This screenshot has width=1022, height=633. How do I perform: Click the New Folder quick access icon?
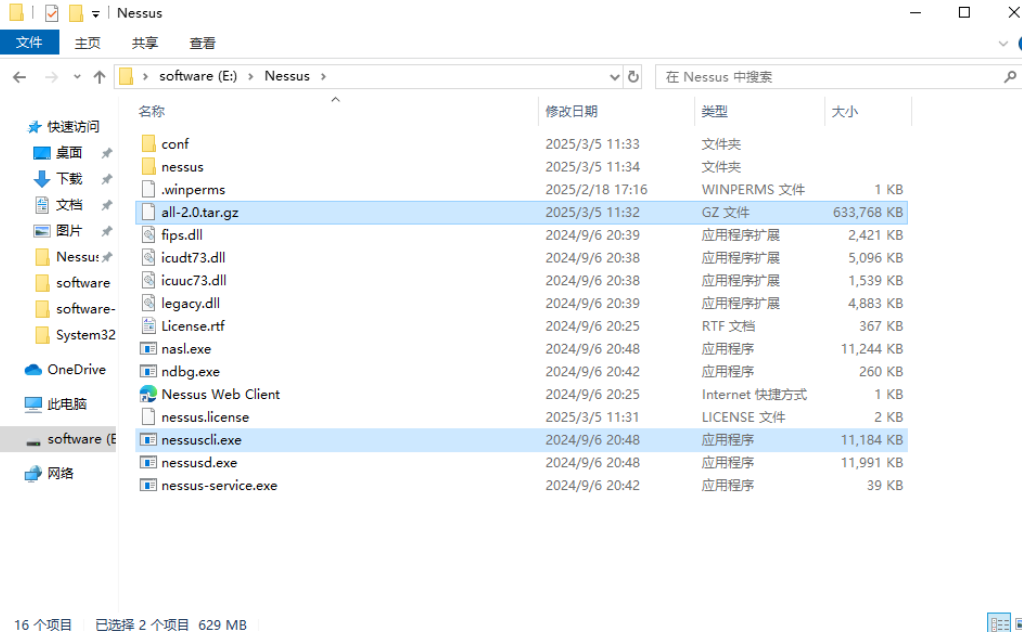tap(76, 12)
